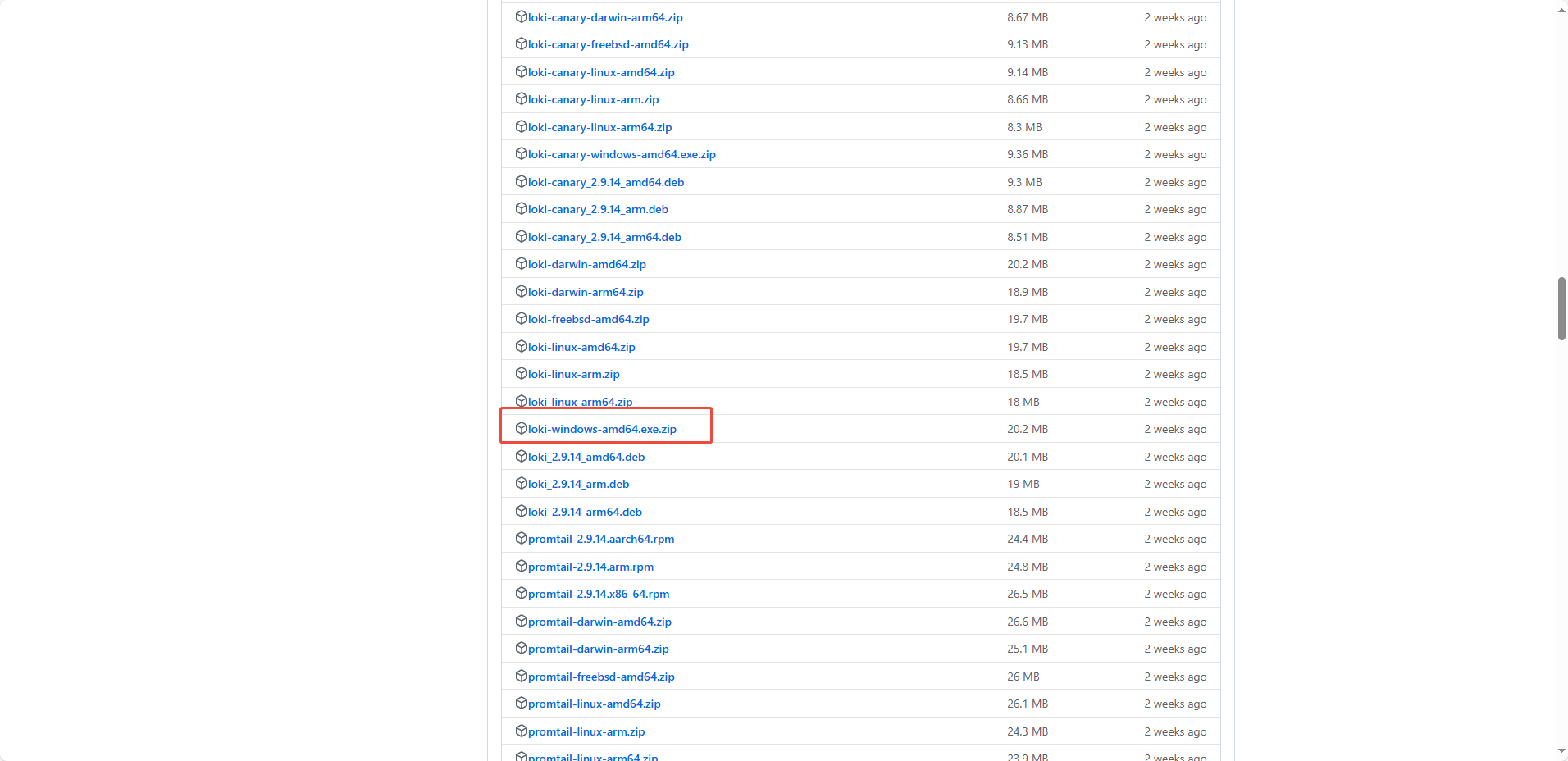Download promtail-darwin-arm64.zip
The width and height of the screenshot is (1568, 761).
pyautogui.click(x=599, y=649)
